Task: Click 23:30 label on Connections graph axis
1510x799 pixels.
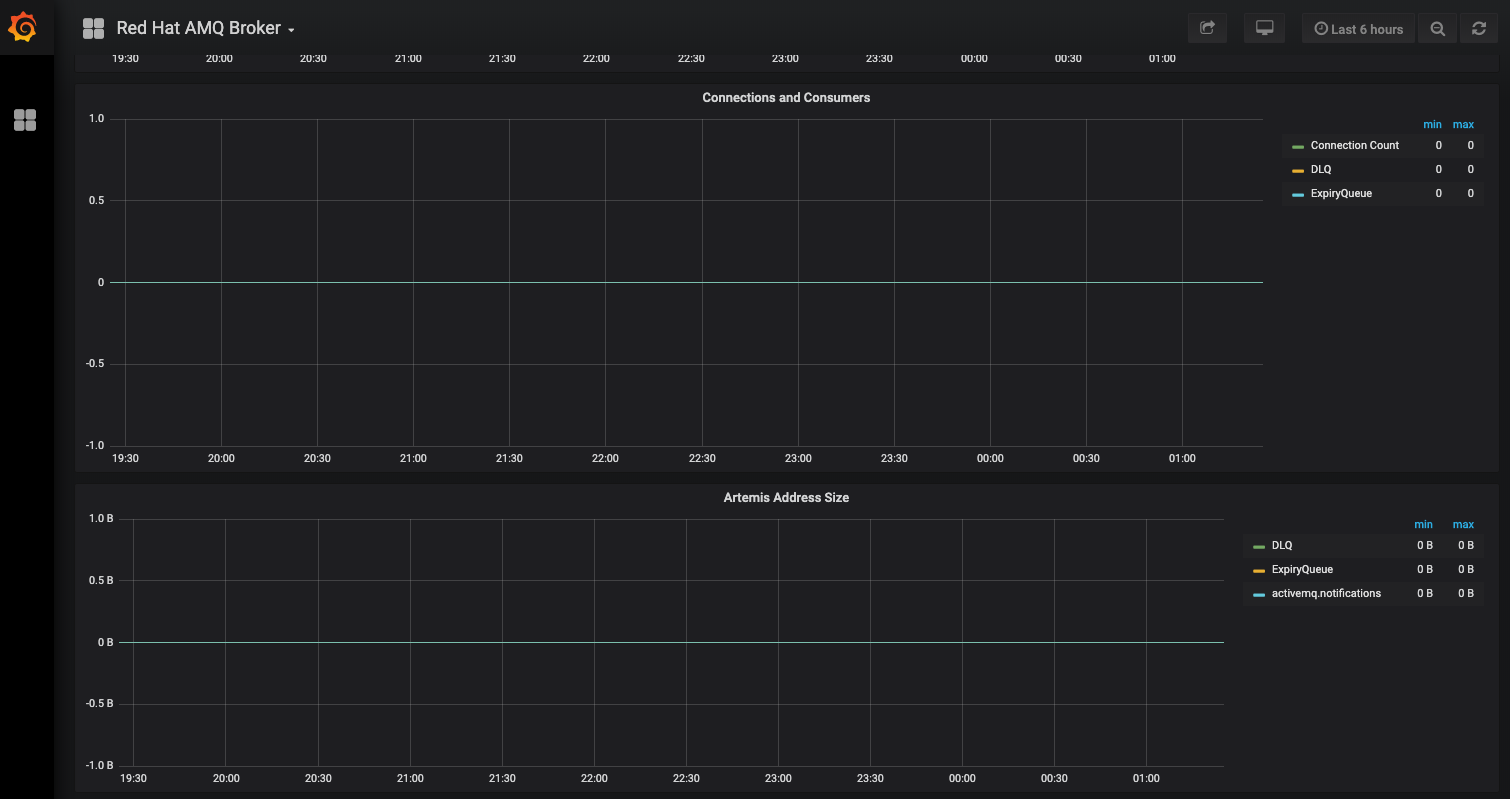Action: [x=894, y=458]
